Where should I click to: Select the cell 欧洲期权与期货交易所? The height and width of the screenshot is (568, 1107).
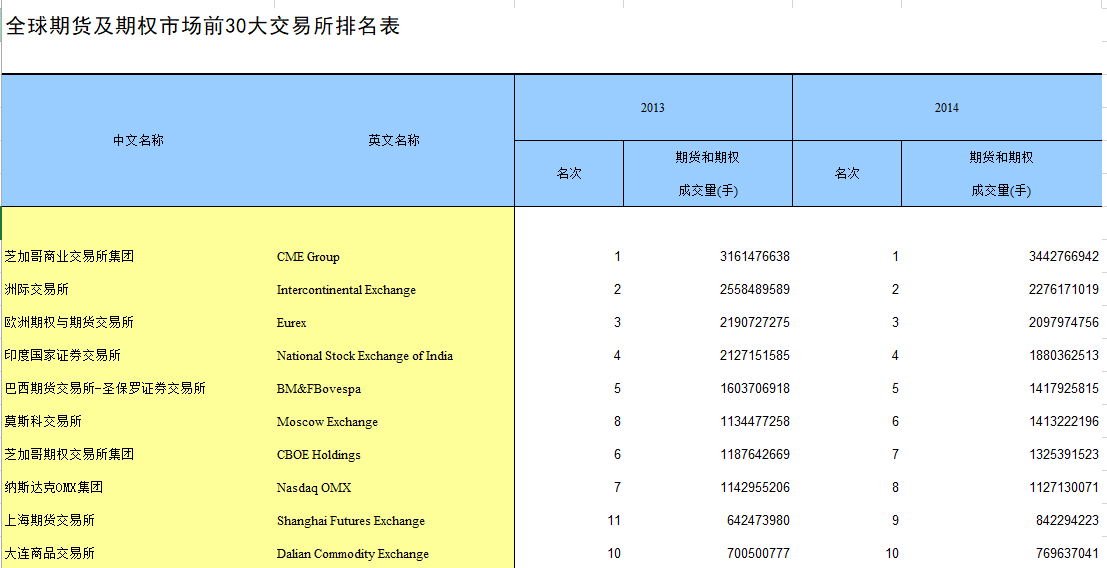pyautogui.click(x=69, y=322)
